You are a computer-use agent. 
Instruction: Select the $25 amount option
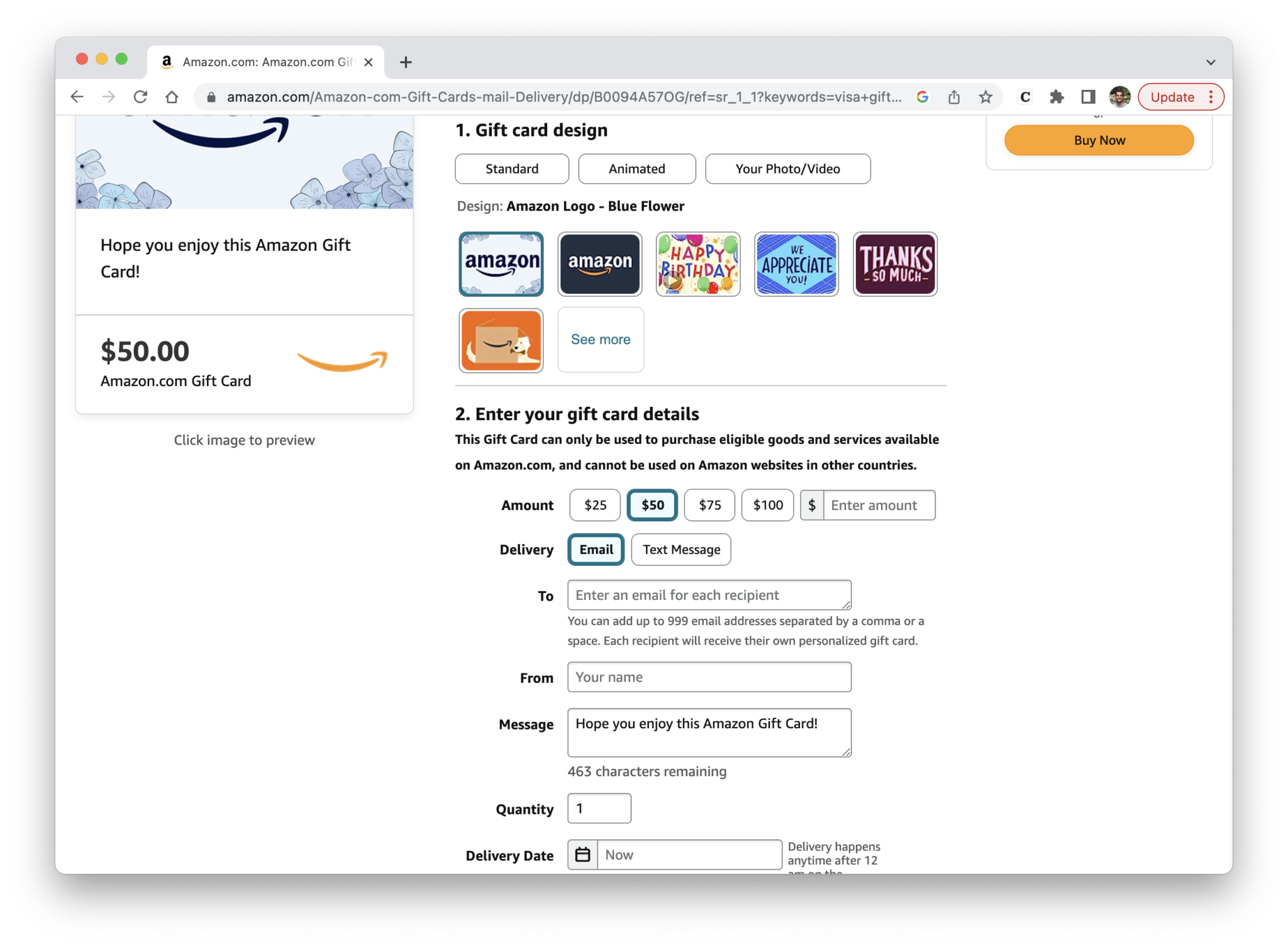point(595,505)
